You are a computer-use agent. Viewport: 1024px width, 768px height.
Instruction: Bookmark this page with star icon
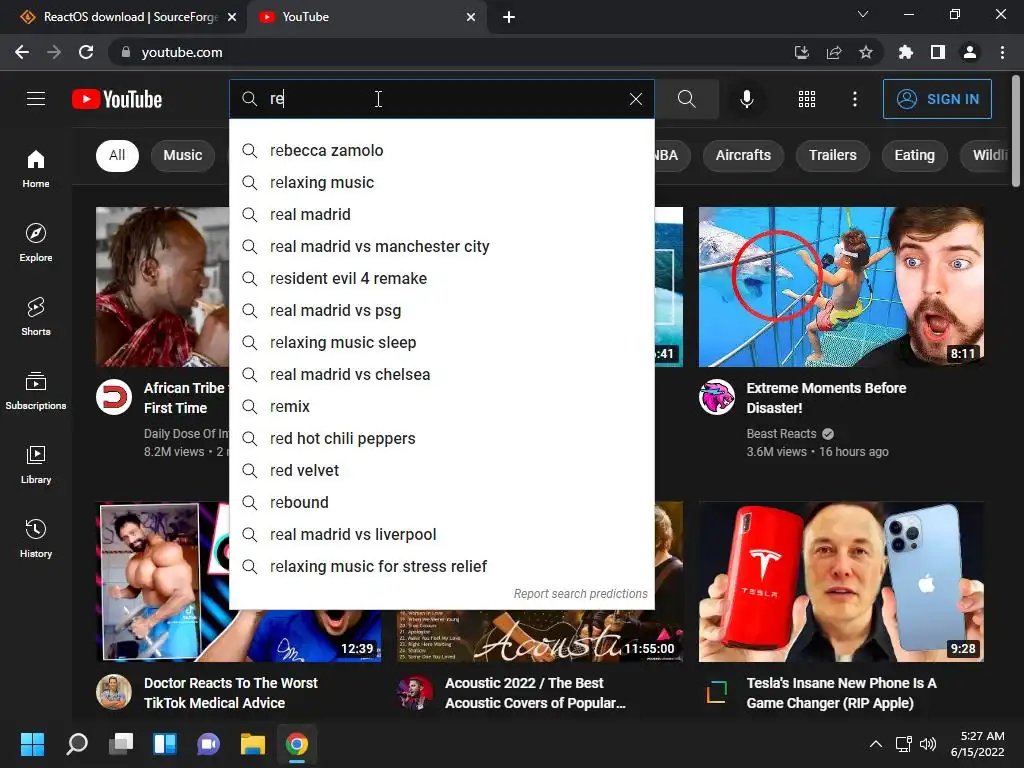tap(865, 52)
